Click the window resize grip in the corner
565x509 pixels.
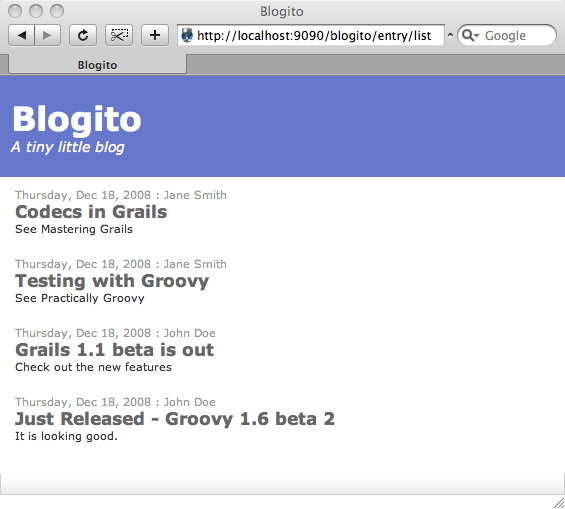[x=559, y=503]
